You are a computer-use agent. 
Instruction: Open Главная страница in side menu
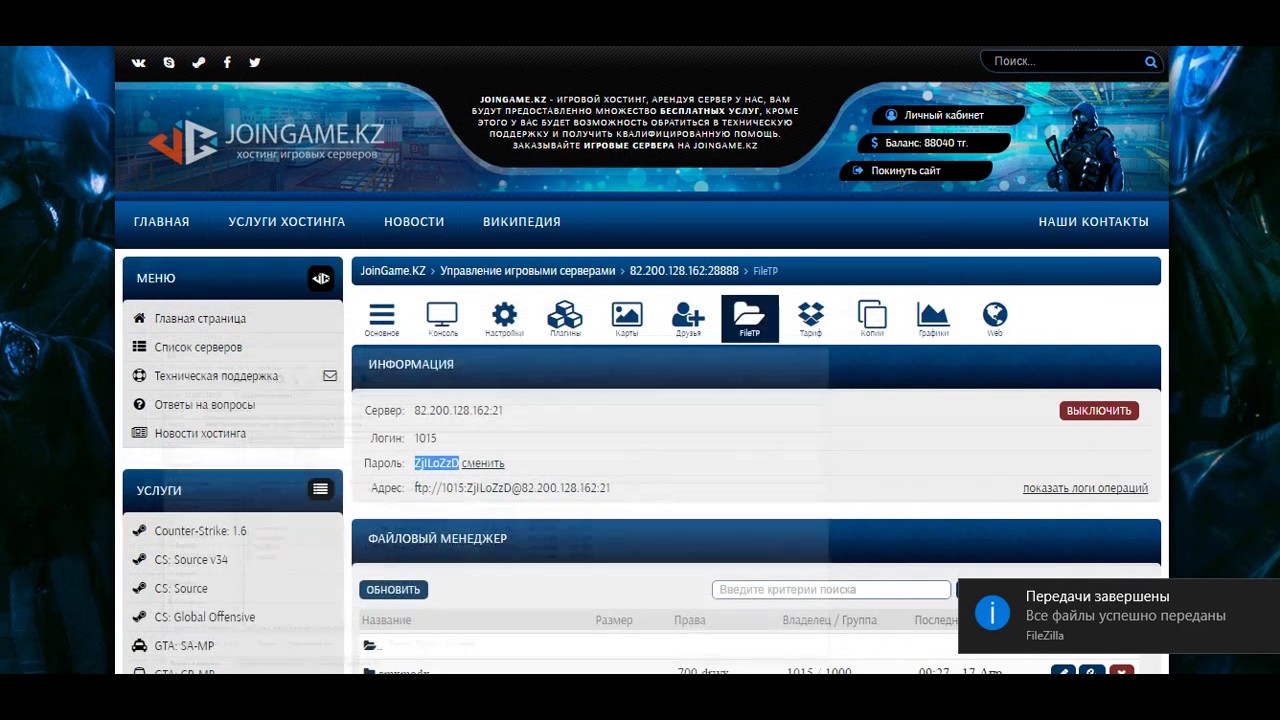(x=200, y=318)
